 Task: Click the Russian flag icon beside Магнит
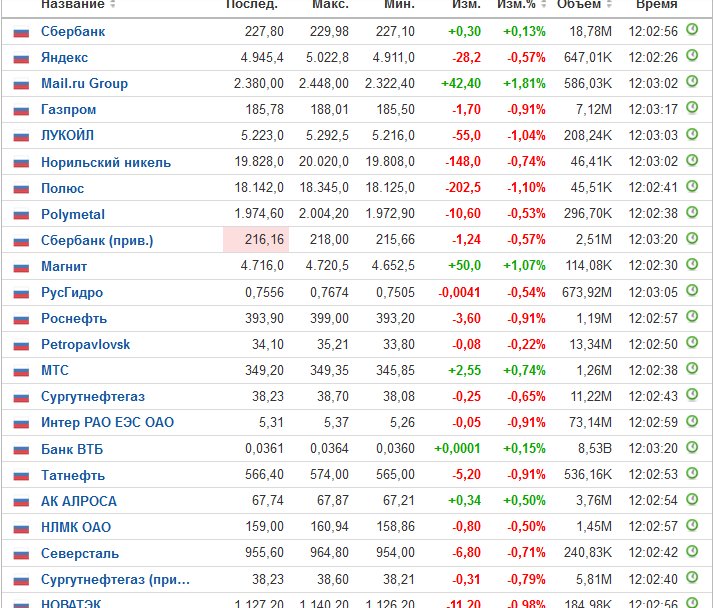(21, 267)
